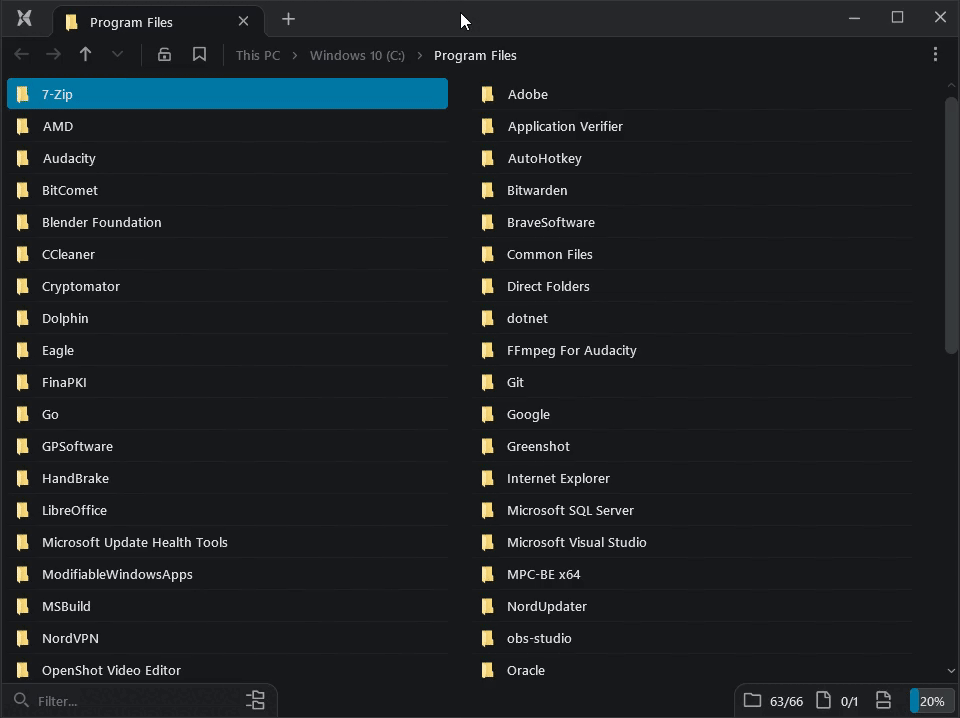Open a new tab with plus button
960x718 pixels.
point(288,19)
